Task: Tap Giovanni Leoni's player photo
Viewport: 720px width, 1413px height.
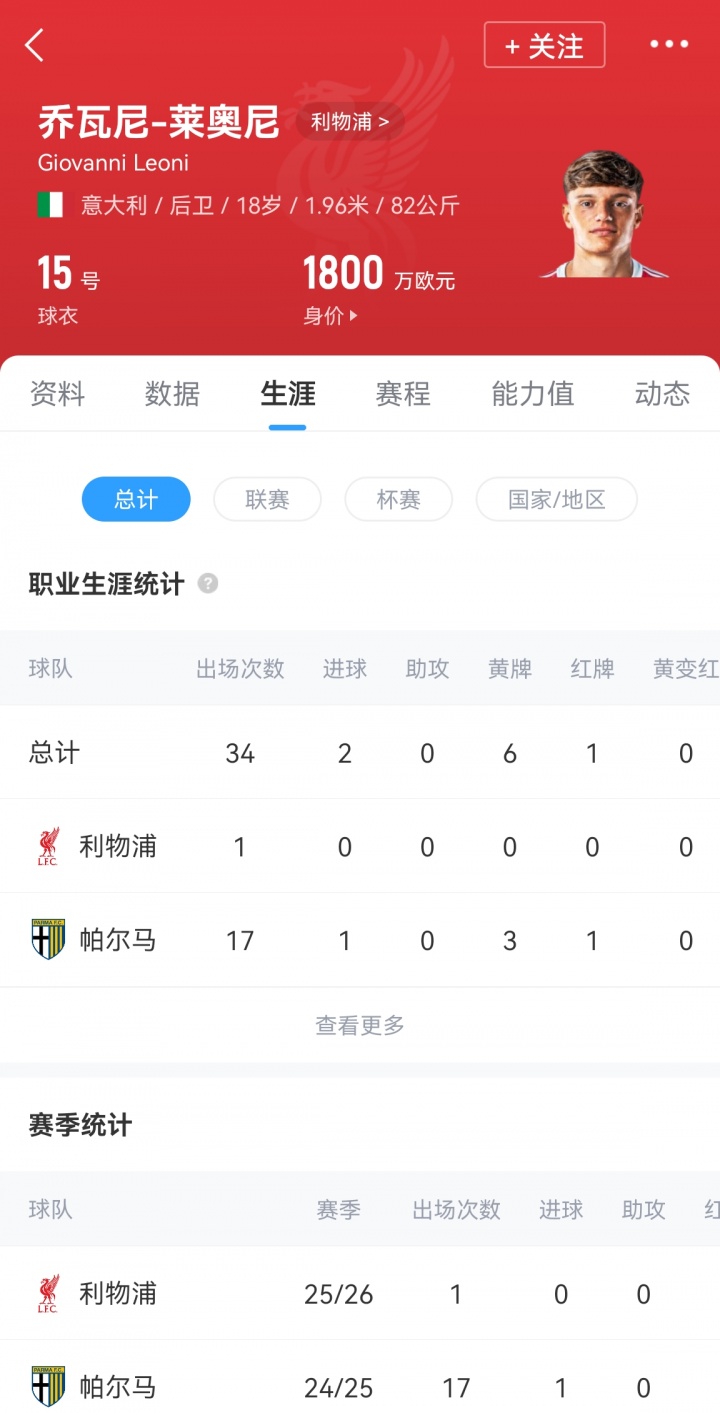Action: point(603,214)
